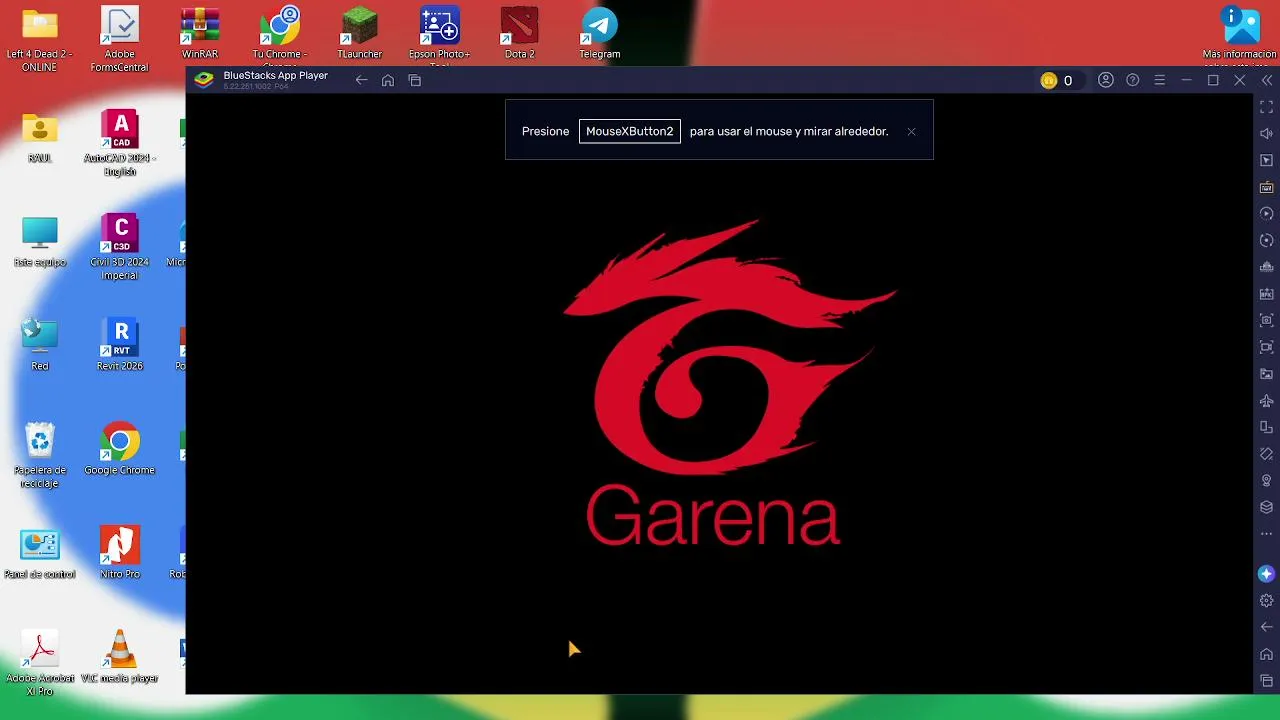Screen dimensions: 1280x720
Task: Open BlueStacks settings gear
Action: pos(1267,601)
